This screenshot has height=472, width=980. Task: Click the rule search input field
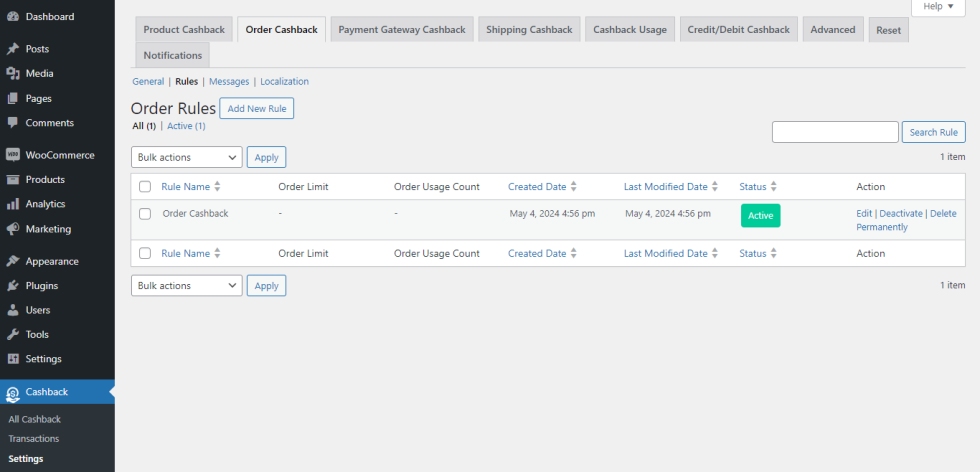pos(835,132)
